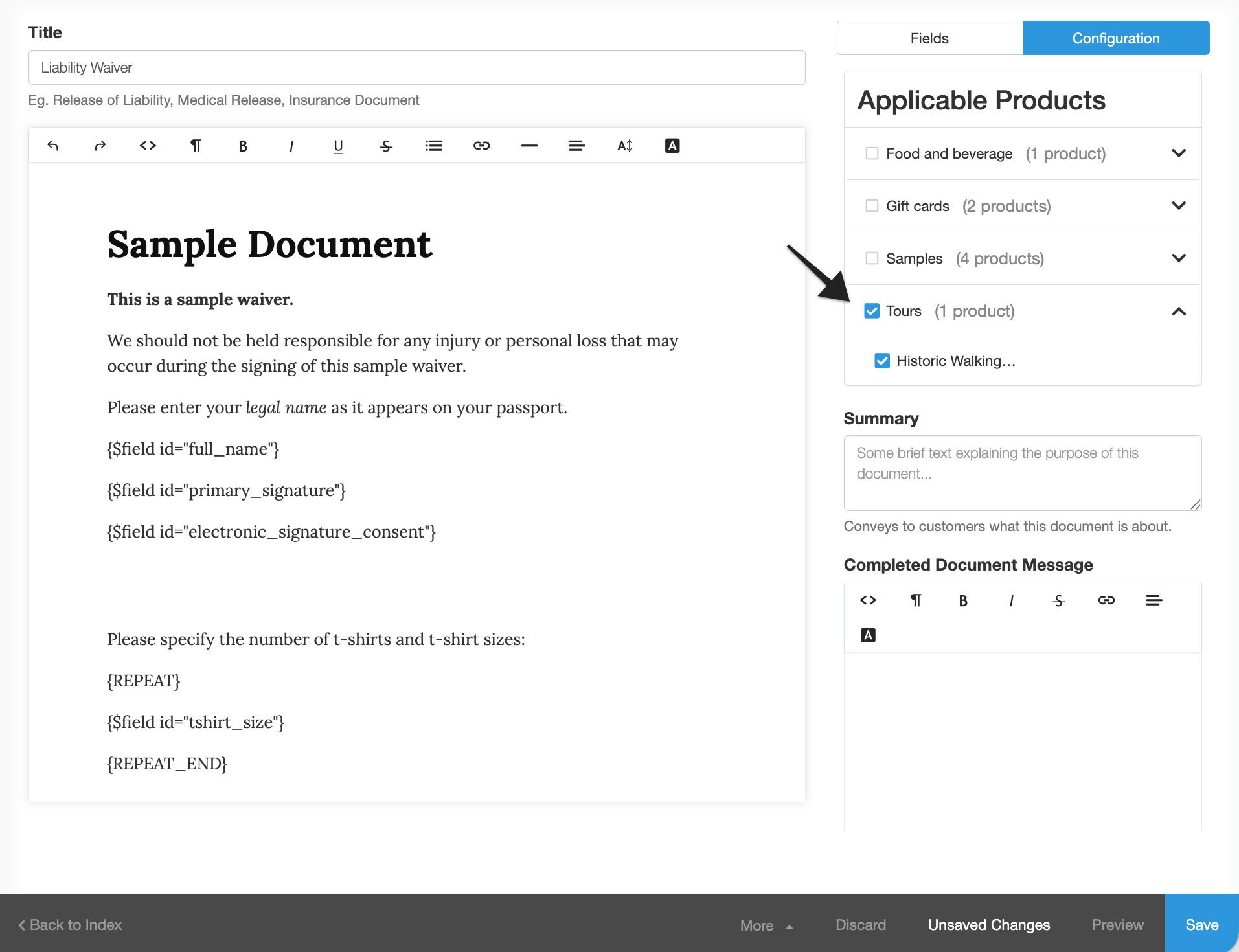Go Back to Index
1239x952 pixels.
70,925
